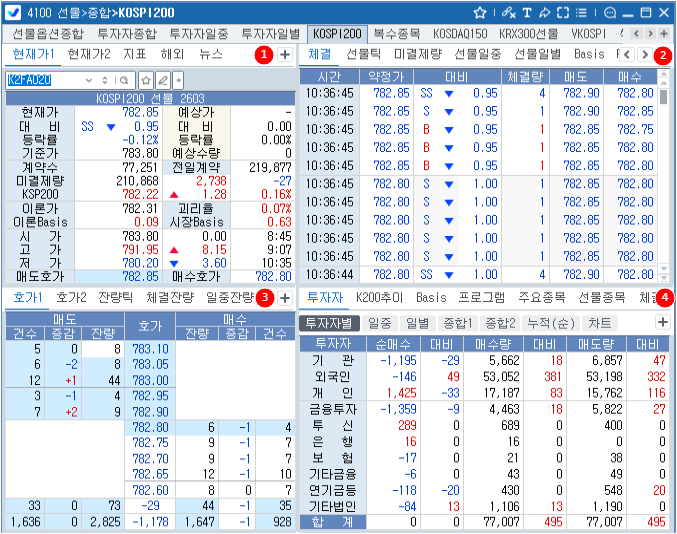The width and height of the screenshot is (677, 534).
Task: Click the T font icon in title bar
Action: point(527,13)
